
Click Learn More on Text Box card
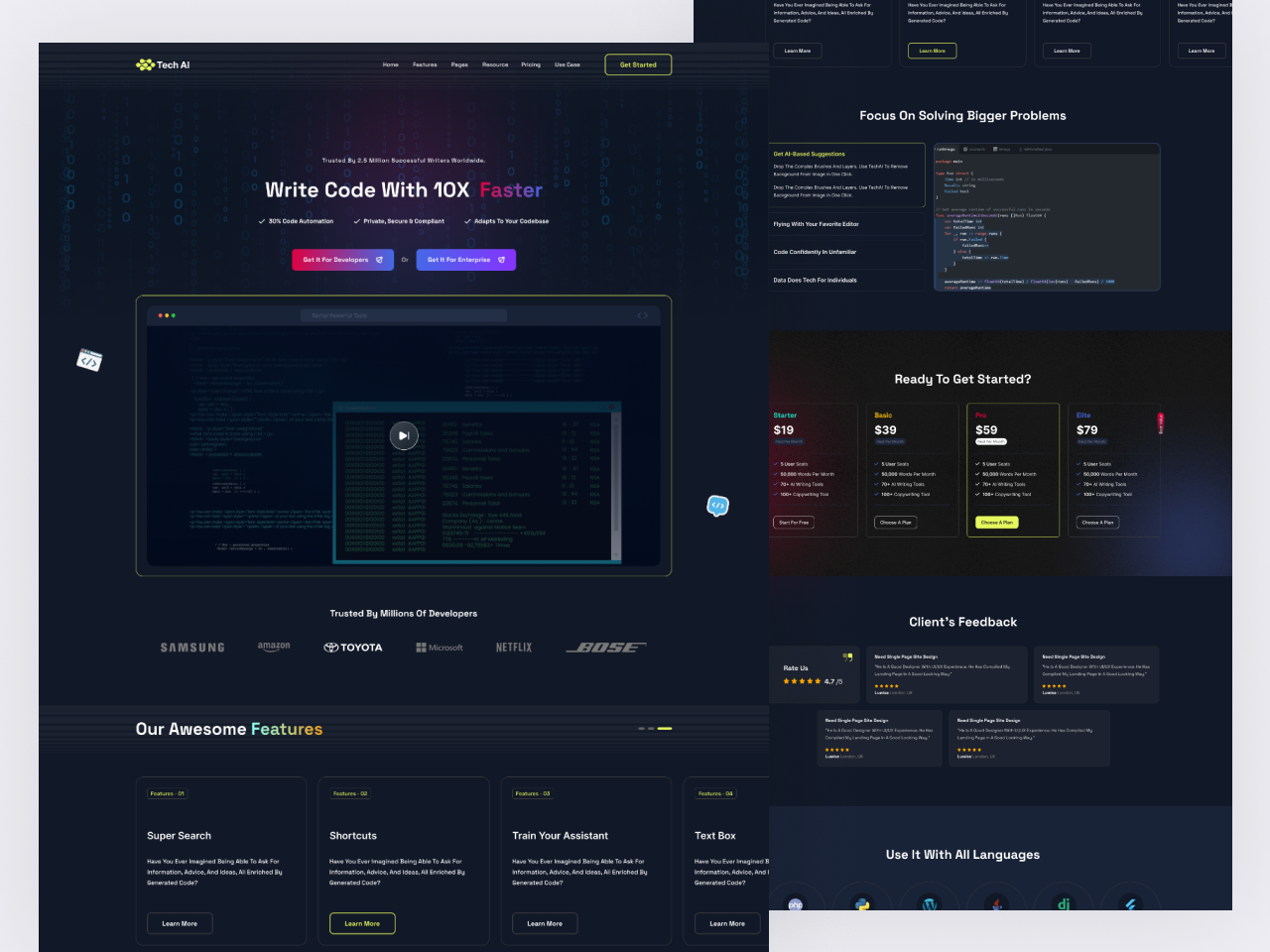[727, 923]
